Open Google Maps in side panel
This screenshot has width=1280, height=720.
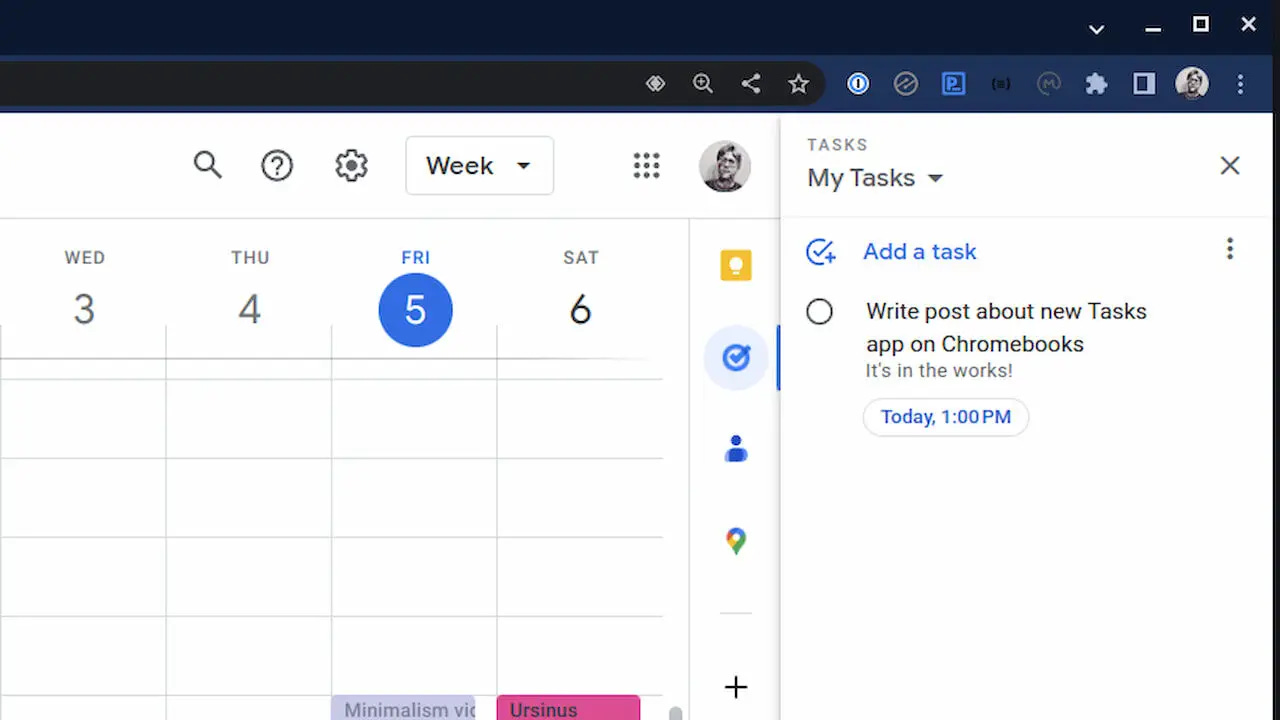[x=736, y=541]
